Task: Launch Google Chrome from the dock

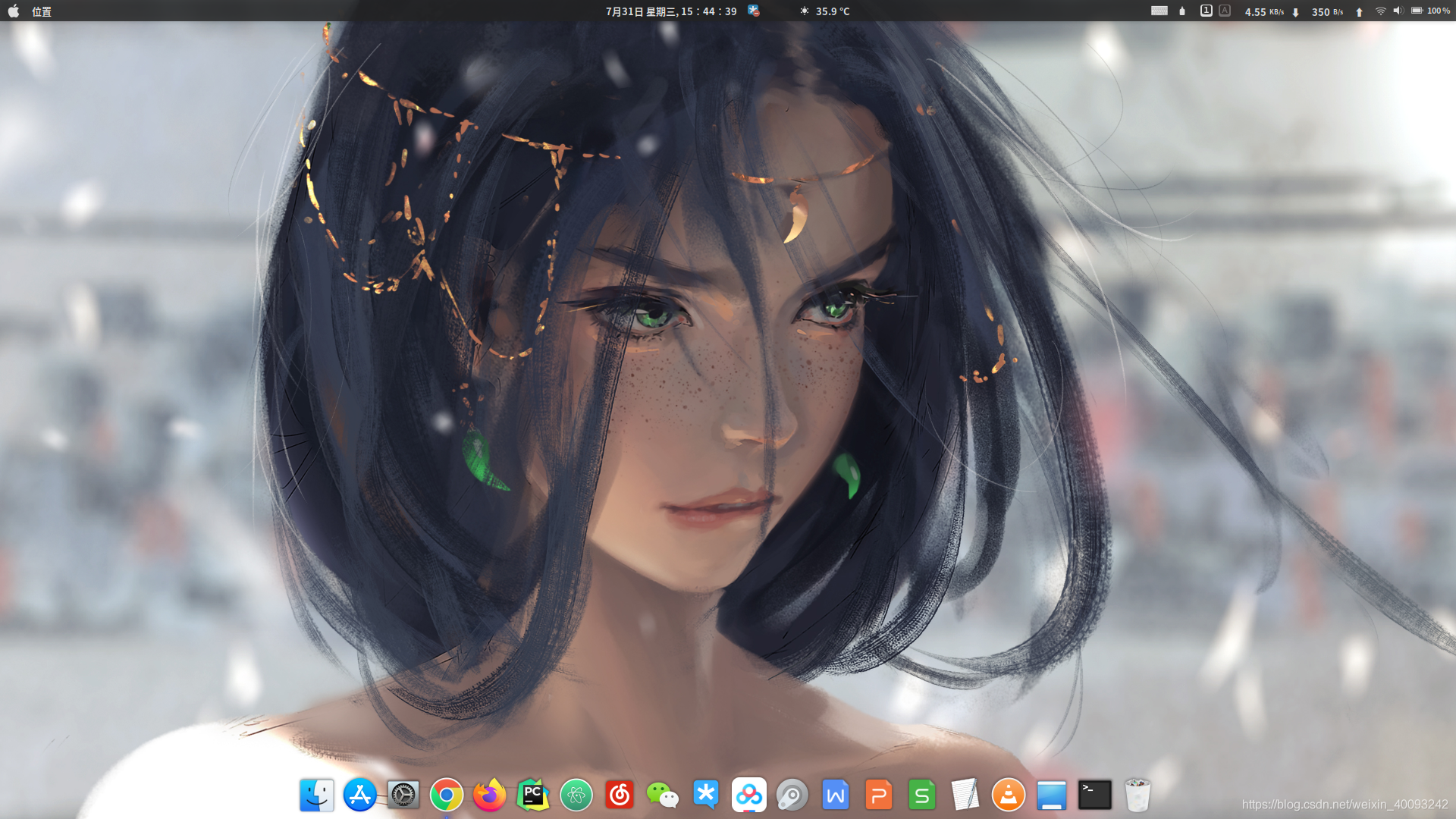Action: [447, 795]
